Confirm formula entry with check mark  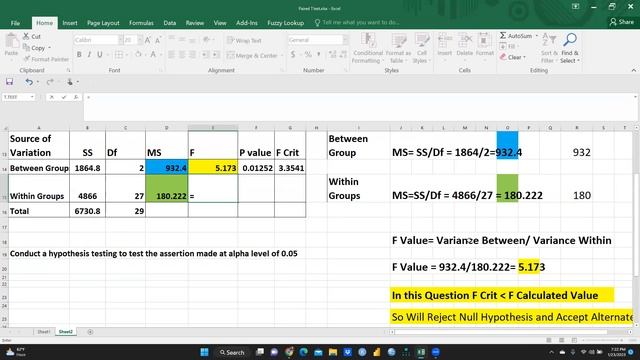click(x=64, y=97)
